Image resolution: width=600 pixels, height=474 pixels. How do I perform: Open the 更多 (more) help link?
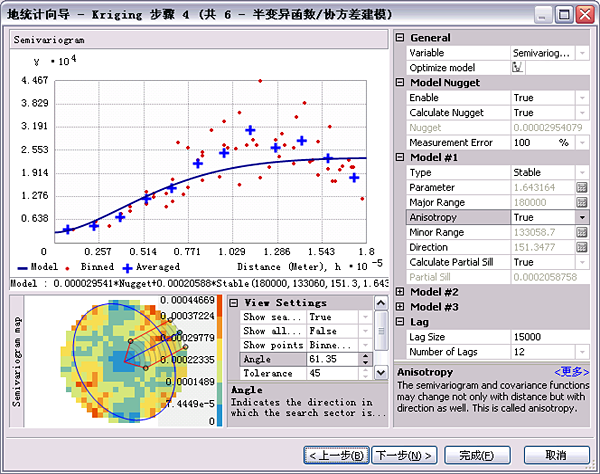tap(573, 372)
